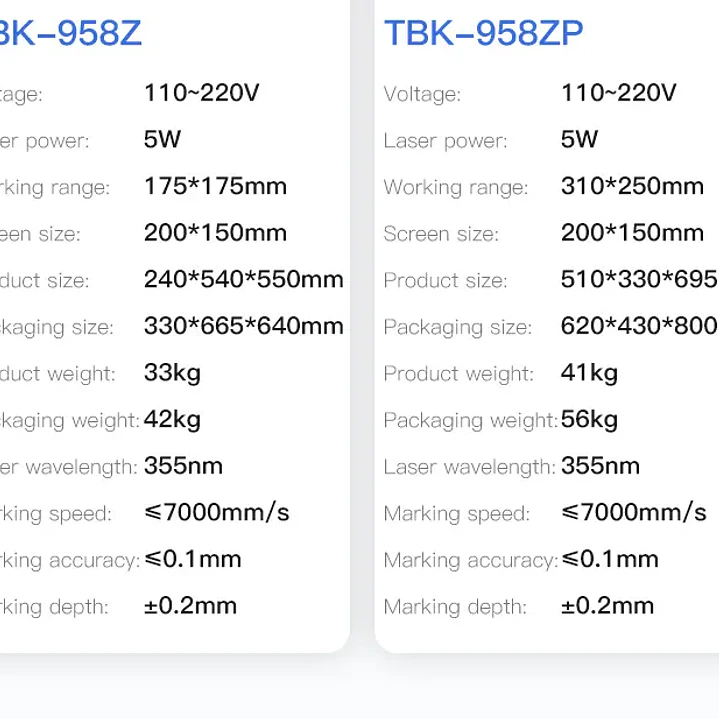Select the 33kg product weight value
The height and width of the screenshot is (719, 719).
[x=172, y=373]
